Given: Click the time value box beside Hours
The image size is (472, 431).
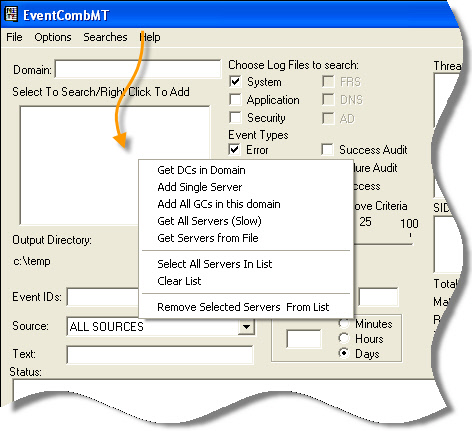Looking at the screenshot, I should click(304, 339).
